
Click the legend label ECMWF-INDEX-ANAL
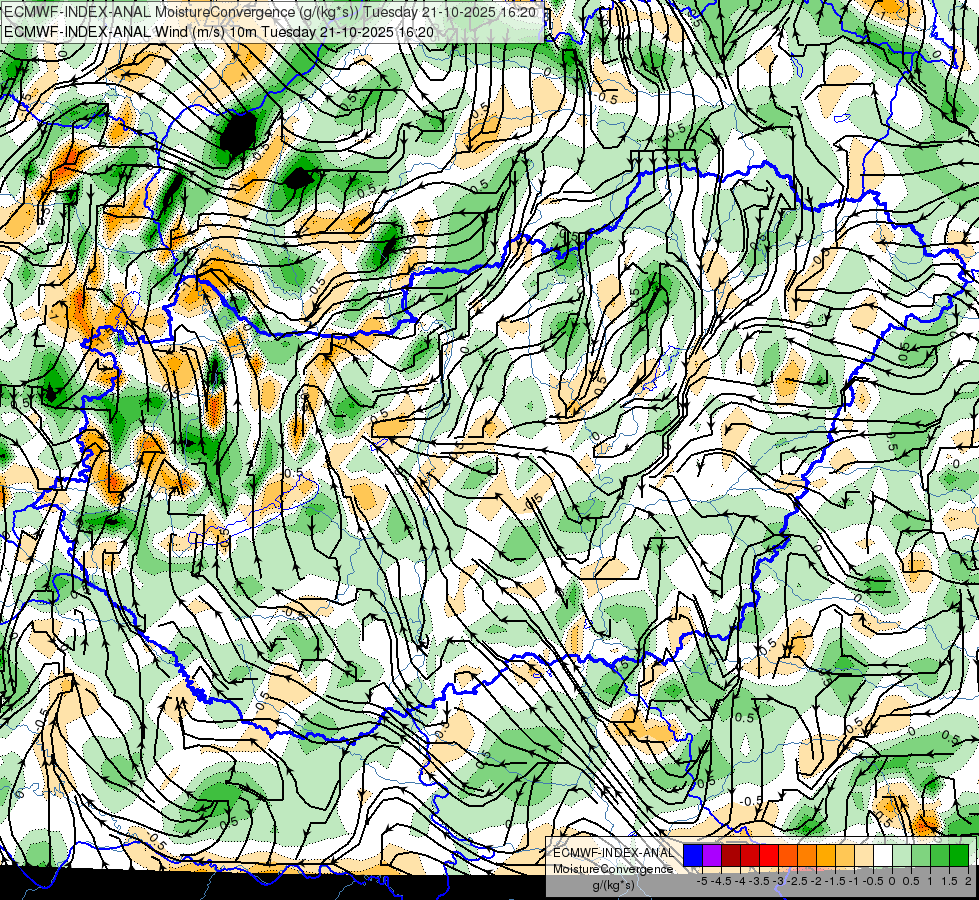(x=613, y=853)
